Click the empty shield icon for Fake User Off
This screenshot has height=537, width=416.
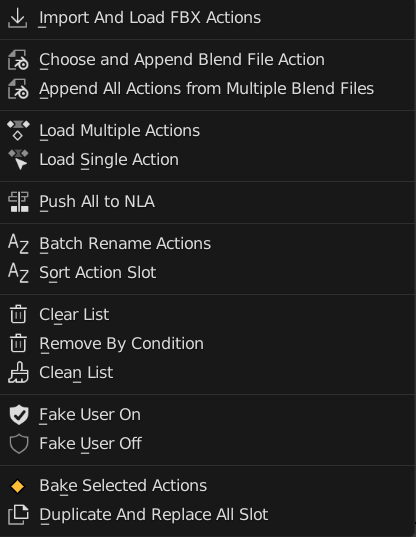click(x=18, y=444)
